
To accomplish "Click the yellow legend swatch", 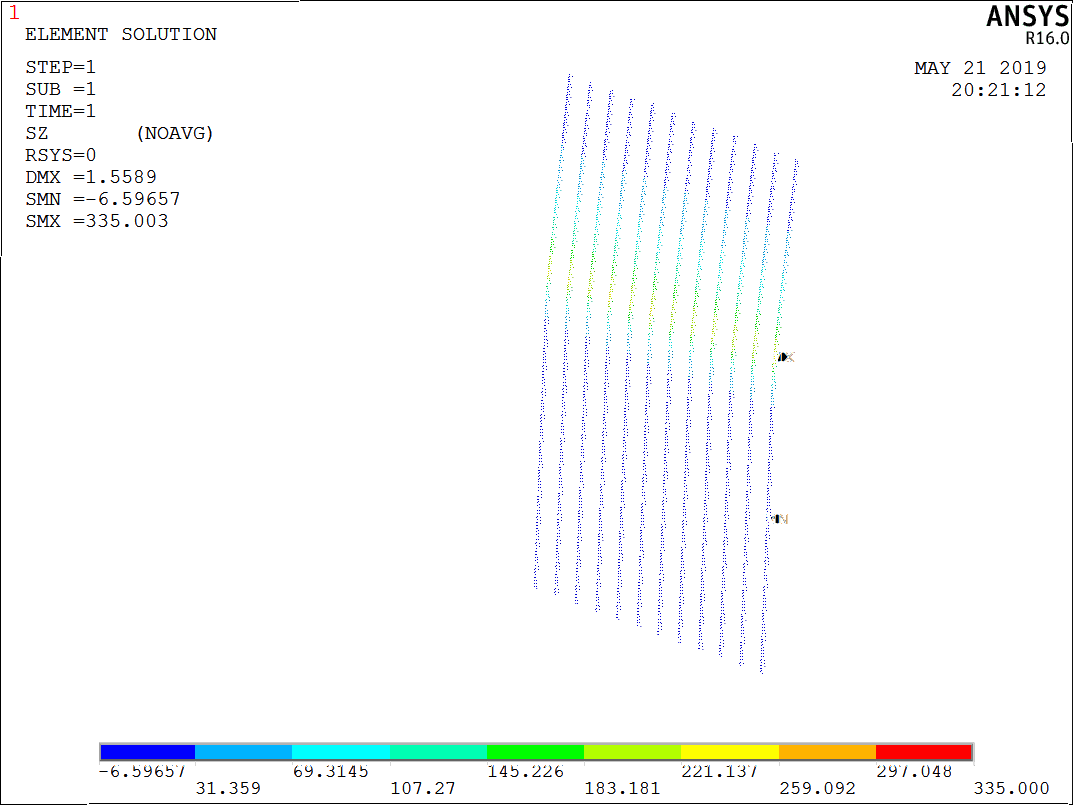I will coord(729,752).
